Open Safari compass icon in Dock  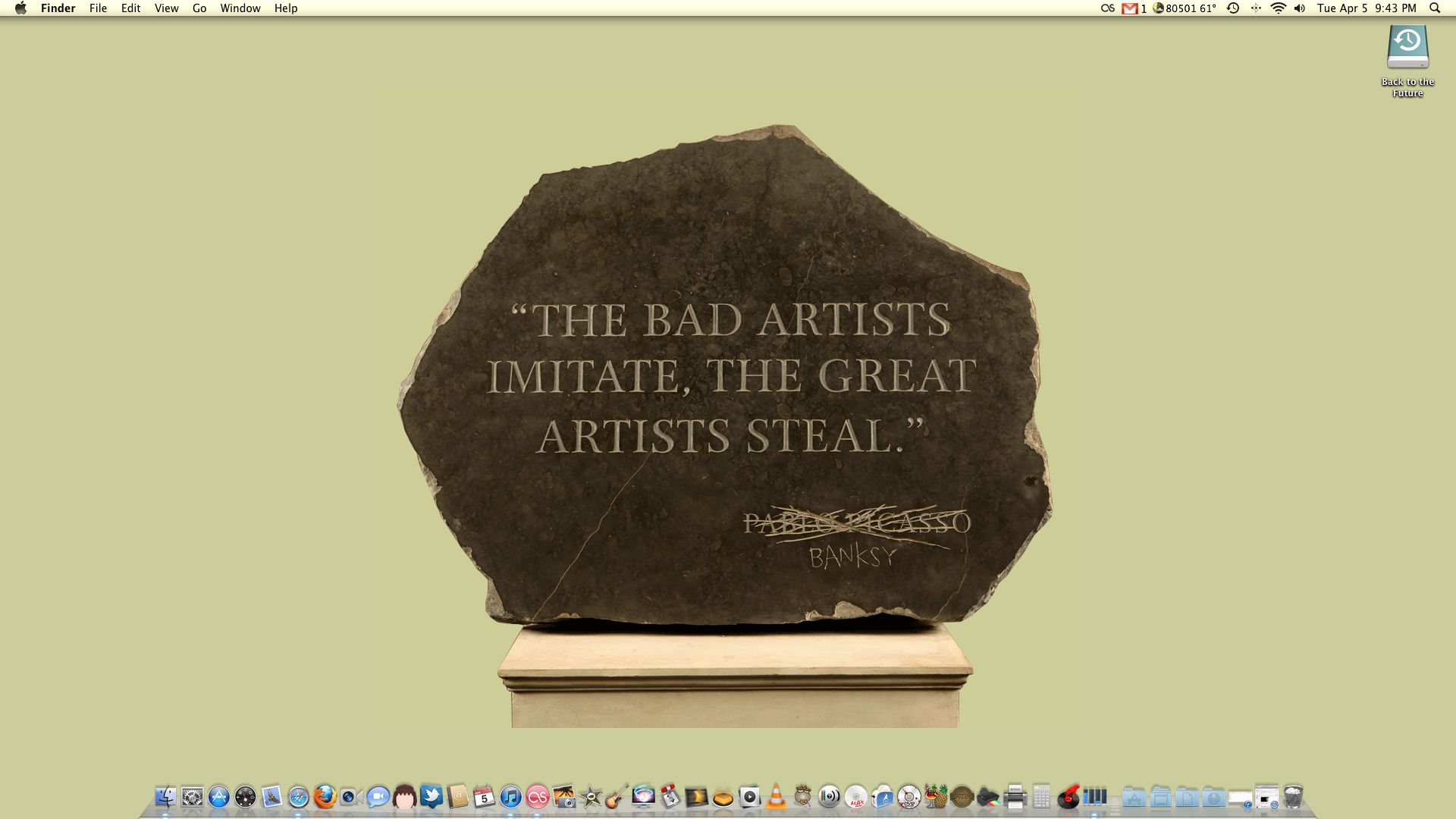pyautogui.click(x=298, y=797)
